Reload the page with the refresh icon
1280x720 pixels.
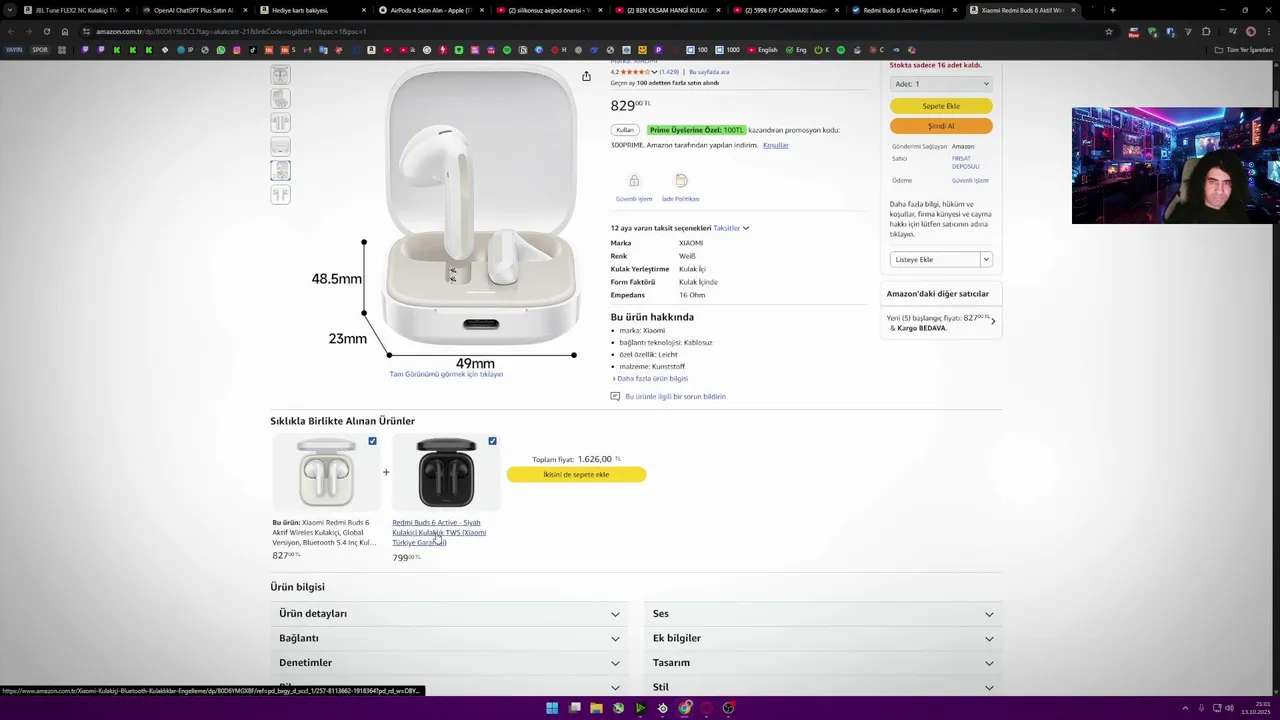point(46,31)
